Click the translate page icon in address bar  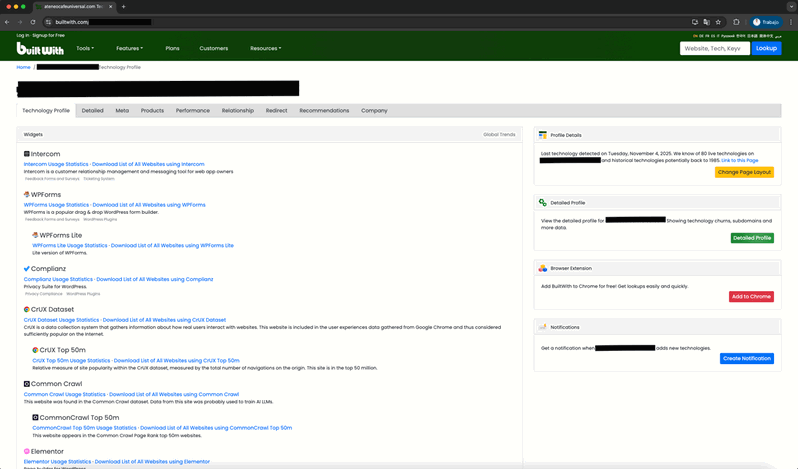point(706,22)
